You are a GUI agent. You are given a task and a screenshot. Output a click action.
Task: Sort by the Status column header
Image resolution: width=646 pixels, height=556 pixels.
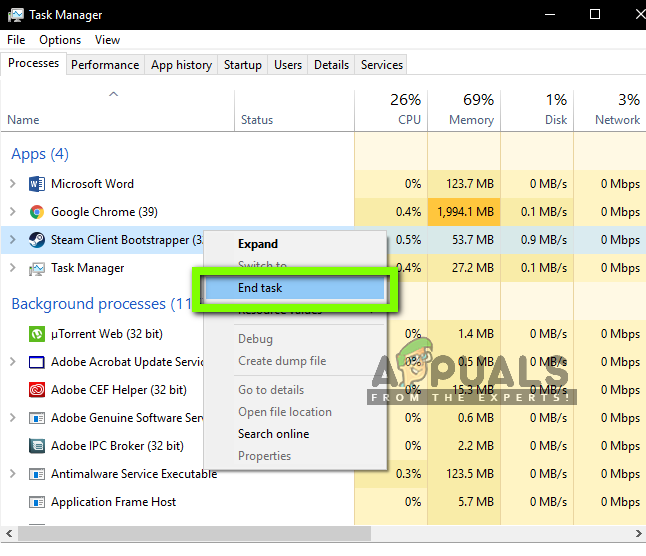coord(295,110)
